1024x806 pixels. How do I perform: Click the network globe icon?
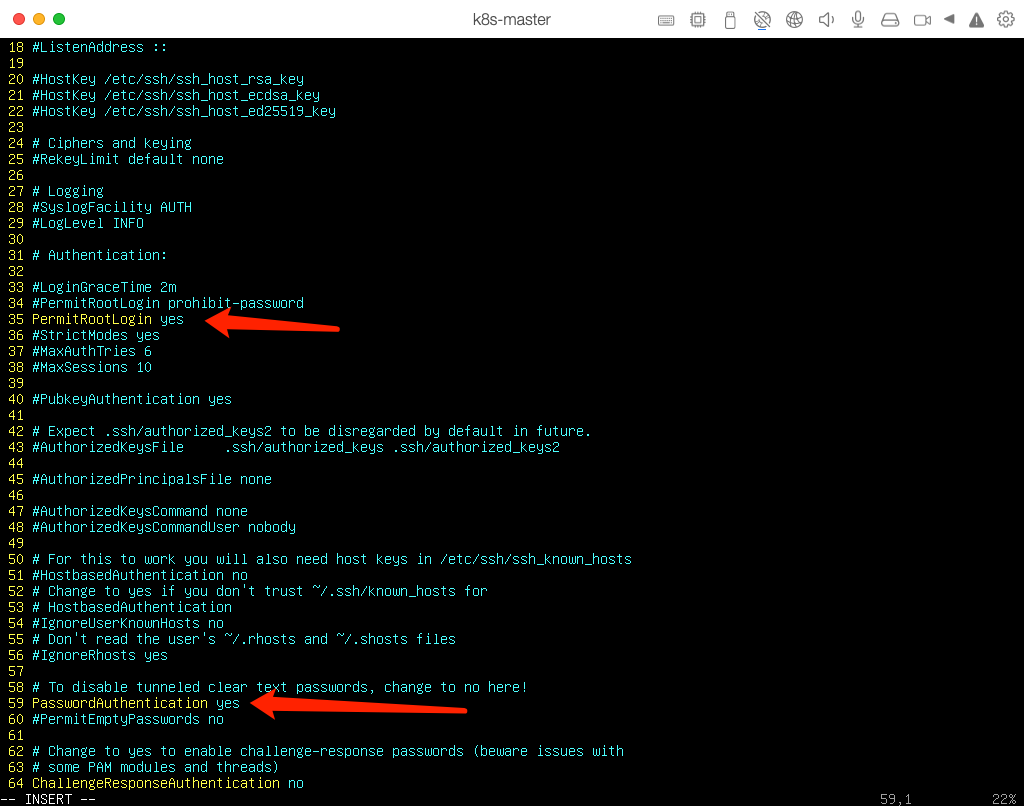pos(794,20)
